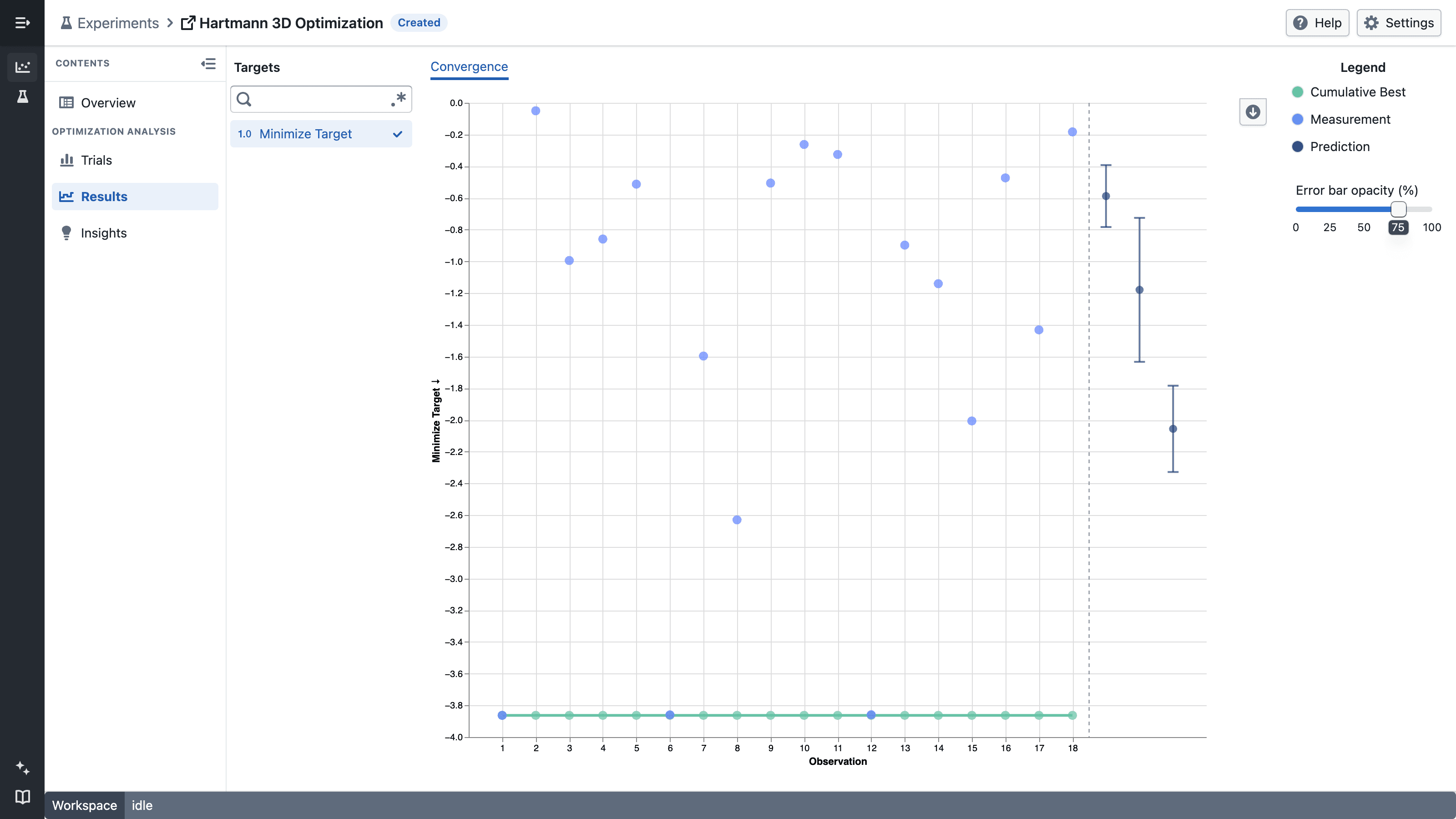Viewport: 1456px width, 819px height.
Task: Click the search magnifier icon in Targets
Action: tap(244, 99)
